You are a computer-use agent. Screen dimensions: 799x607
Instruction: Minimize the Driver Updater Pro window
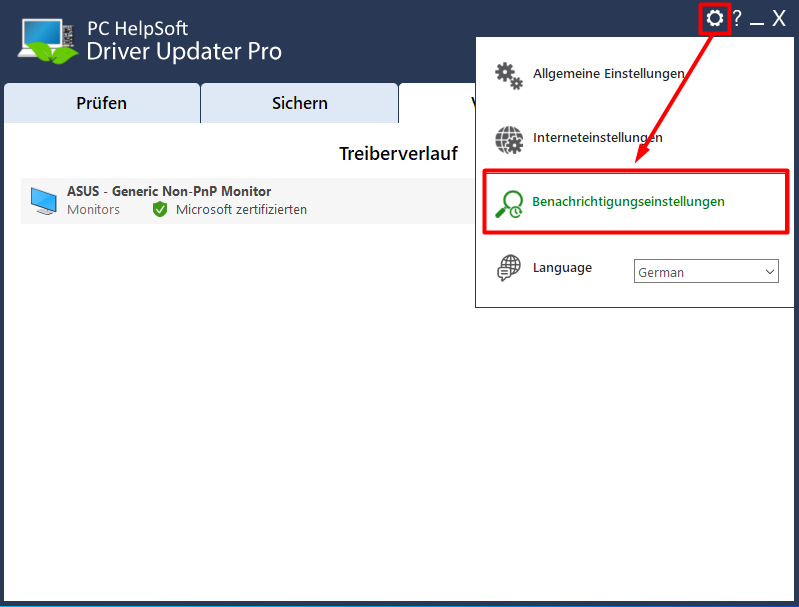[x=757, y=23]
